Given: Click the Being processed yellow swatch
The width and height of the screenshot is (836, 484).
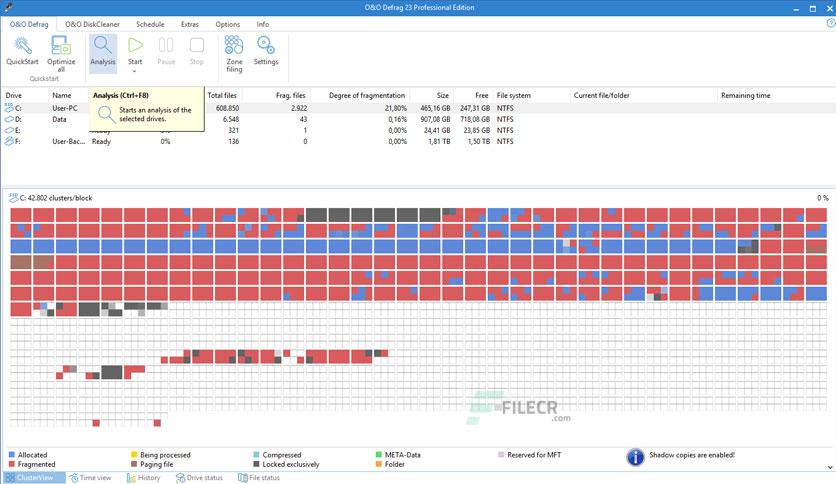Looking at the screenshot, I should 134,455.
